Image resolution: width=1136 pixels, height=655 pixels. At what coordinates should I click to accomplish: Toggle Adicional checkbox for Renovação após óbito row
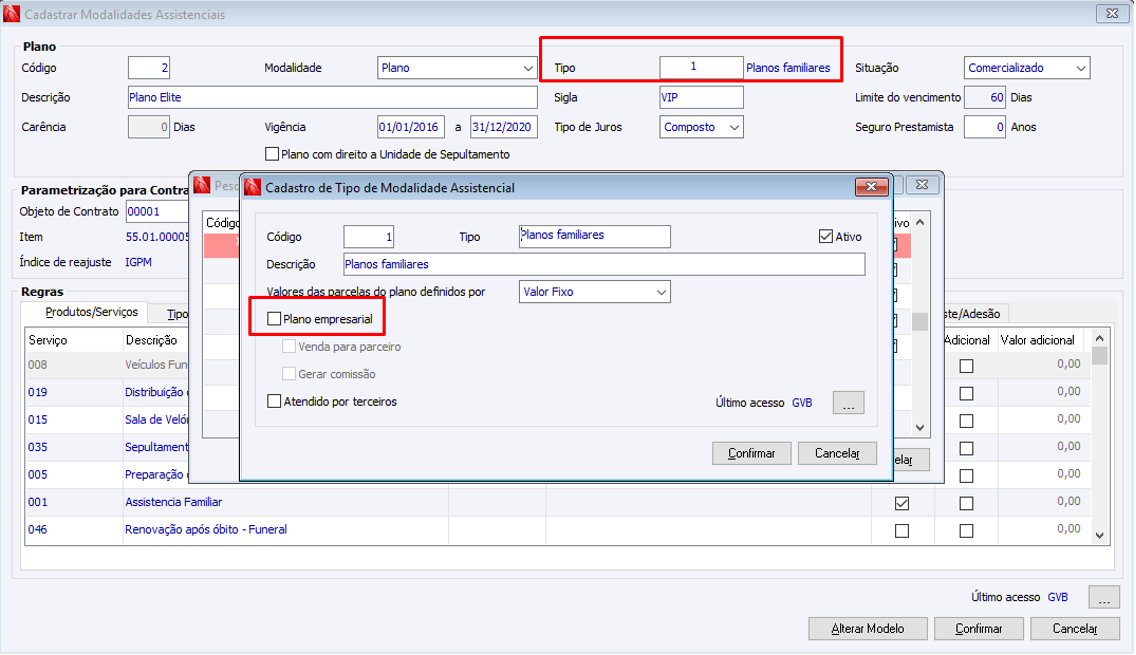point(966,530)
